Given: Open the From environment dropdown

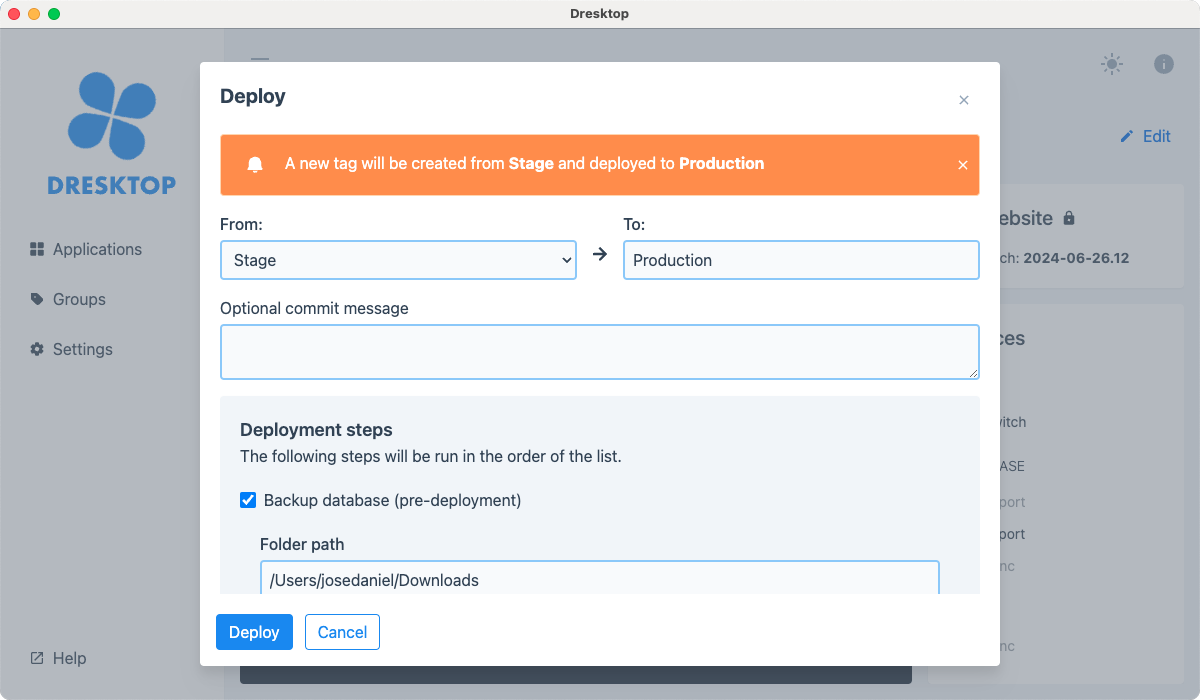Looking at the screenshot, I should coord(398,260).
